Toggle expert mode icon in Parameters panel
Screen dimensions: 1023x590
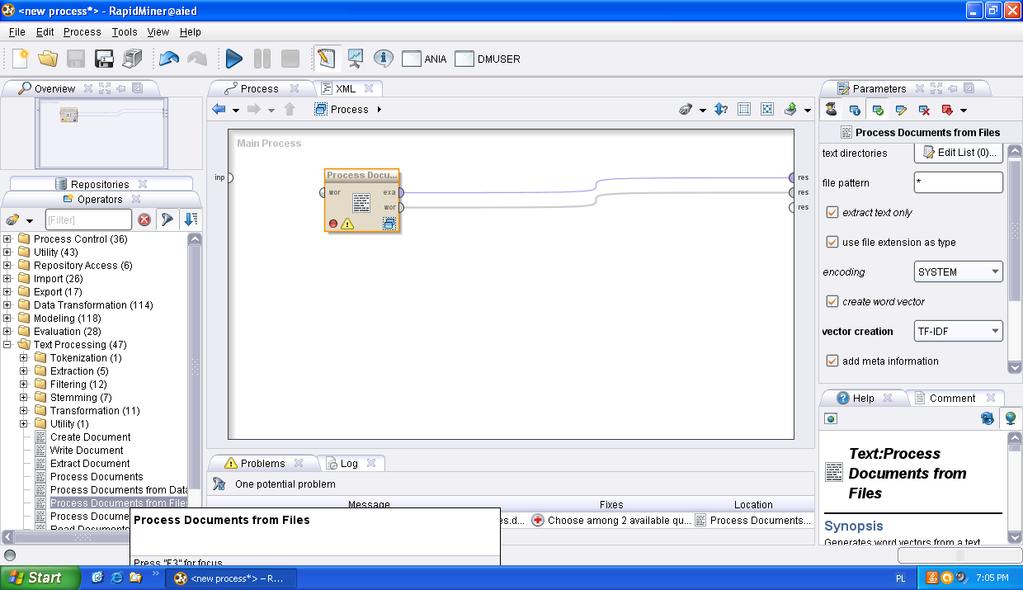pyautogui.click(x=831, y=109)
